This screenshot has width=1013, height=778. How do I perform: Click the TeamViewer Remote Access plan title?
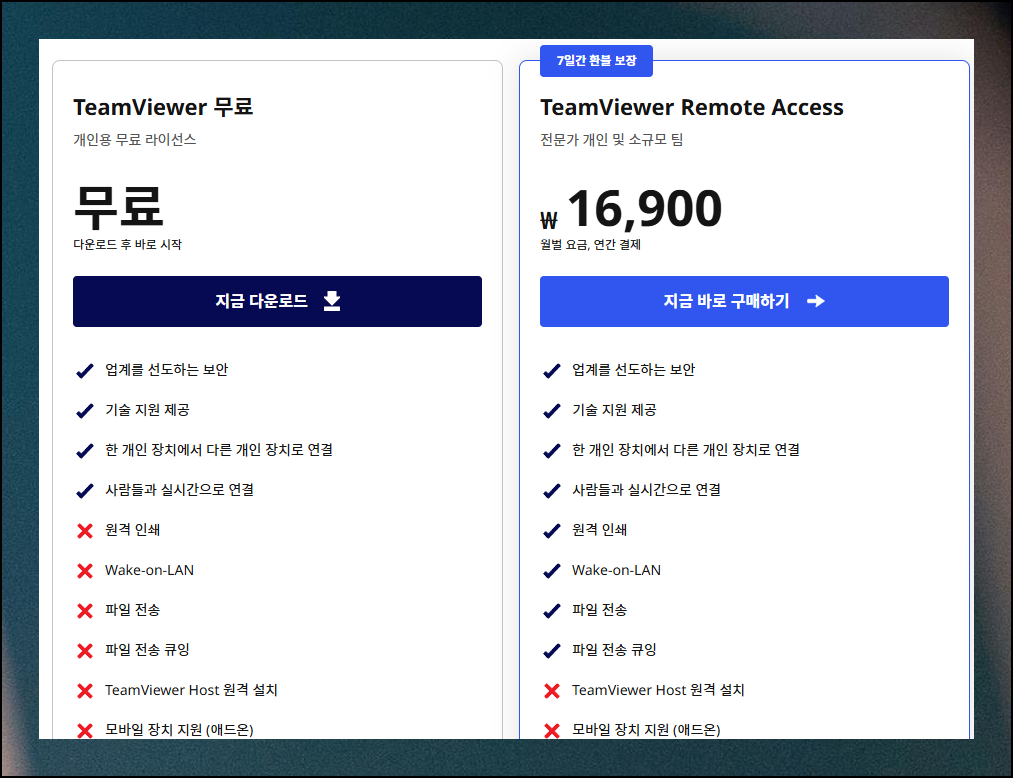[692, 107]
